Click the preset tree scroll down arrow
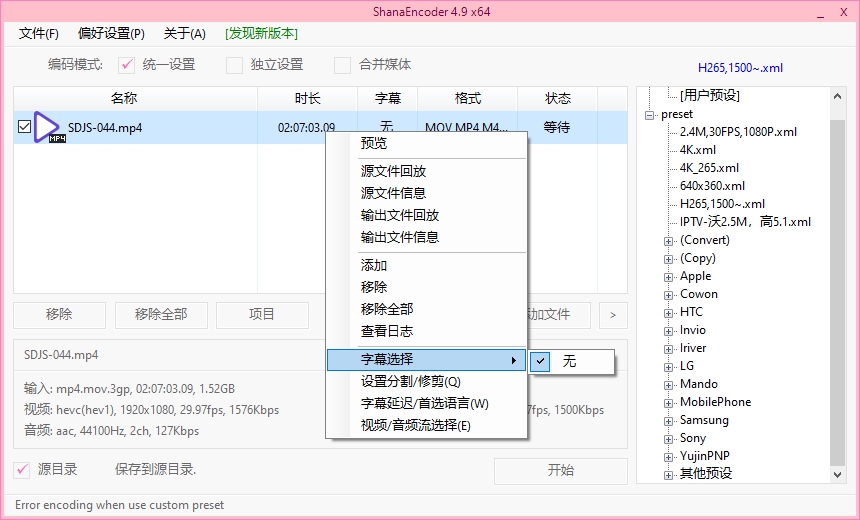The image size is (860, 520). click(838, 474)
